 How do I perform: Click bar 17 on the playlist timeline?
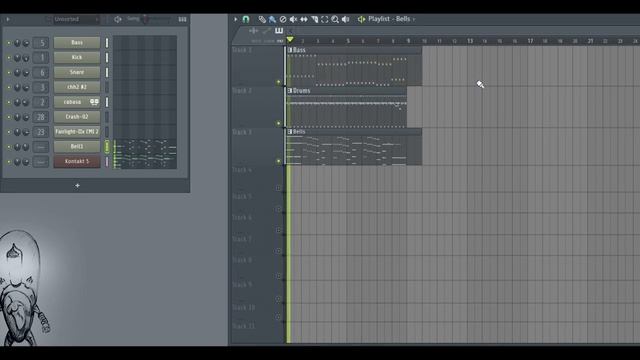(530, 41)
